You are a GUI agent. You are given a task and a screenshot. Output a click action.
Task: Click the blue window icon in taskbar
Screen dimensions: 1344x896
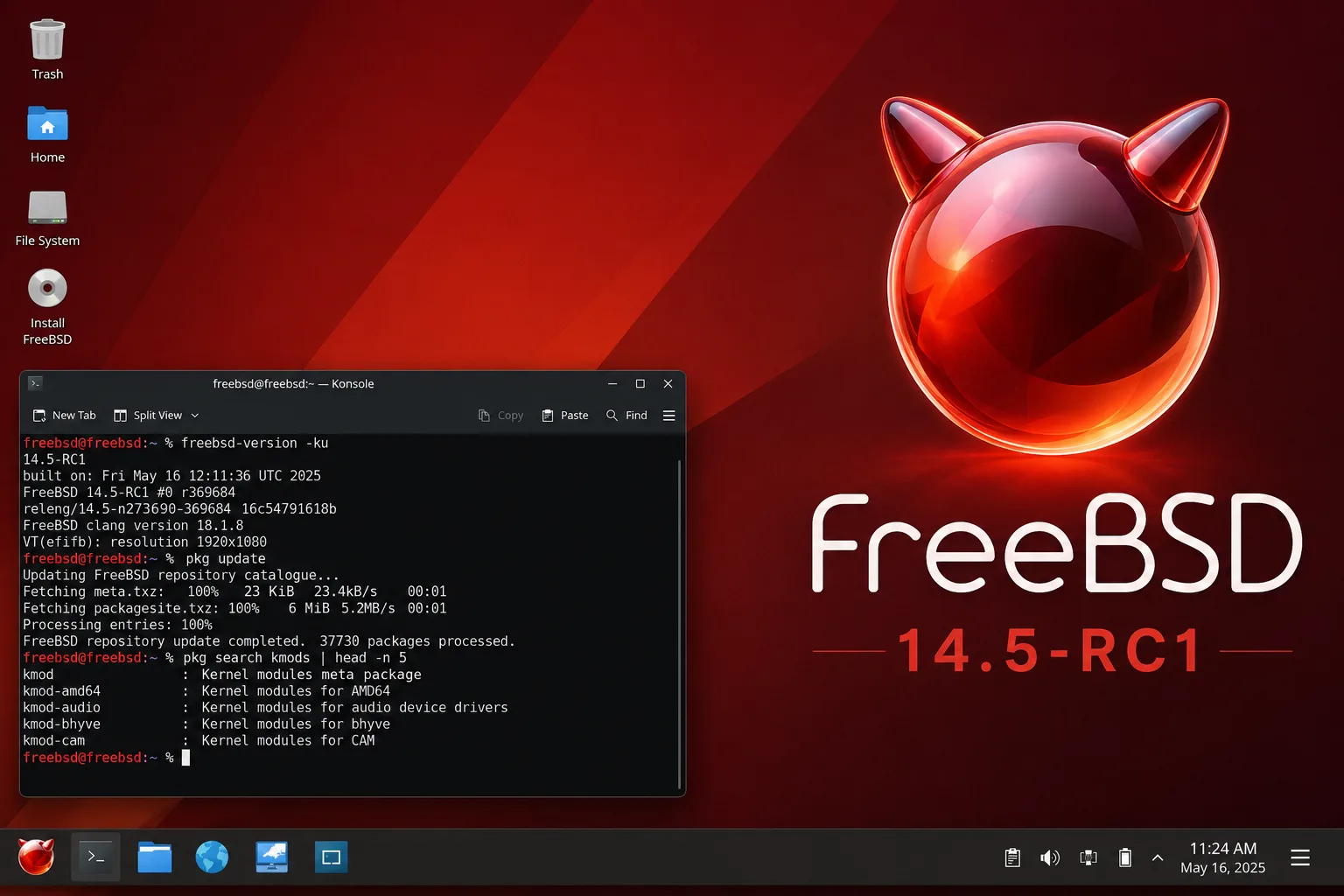pyautogui.click(x=332, y=857)
